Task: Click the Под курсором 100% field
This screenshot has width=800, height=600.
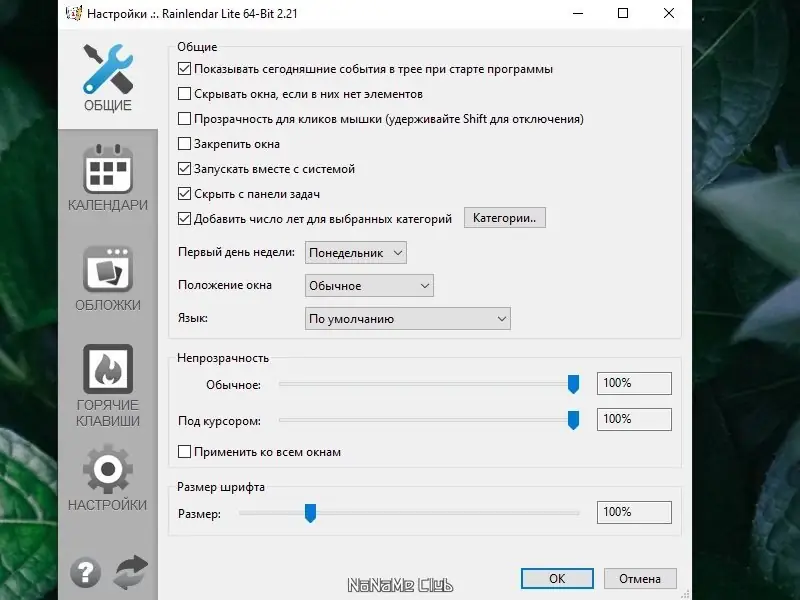Action: (x=634, y=419)
